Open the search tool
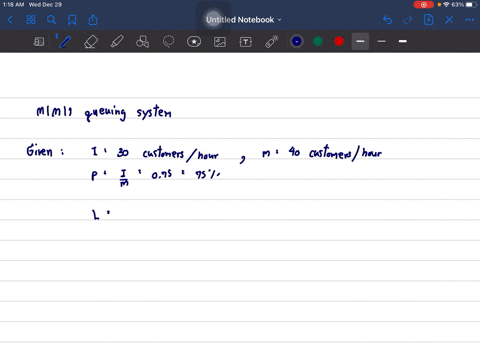Image resolution: width=480 pixels, height=360 pixels. point(51,20)
